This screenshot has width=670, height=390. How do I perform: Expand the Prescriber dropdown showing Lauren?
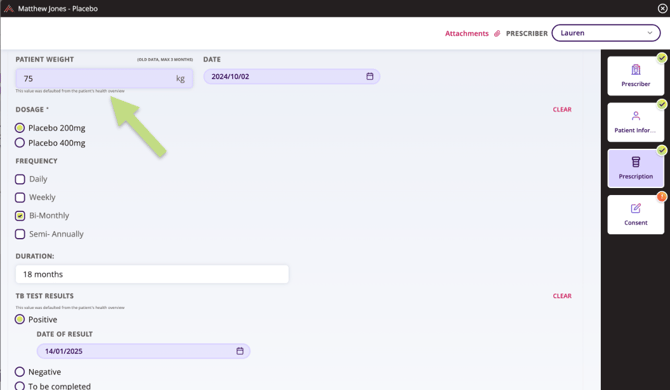[x=606, y=33]
